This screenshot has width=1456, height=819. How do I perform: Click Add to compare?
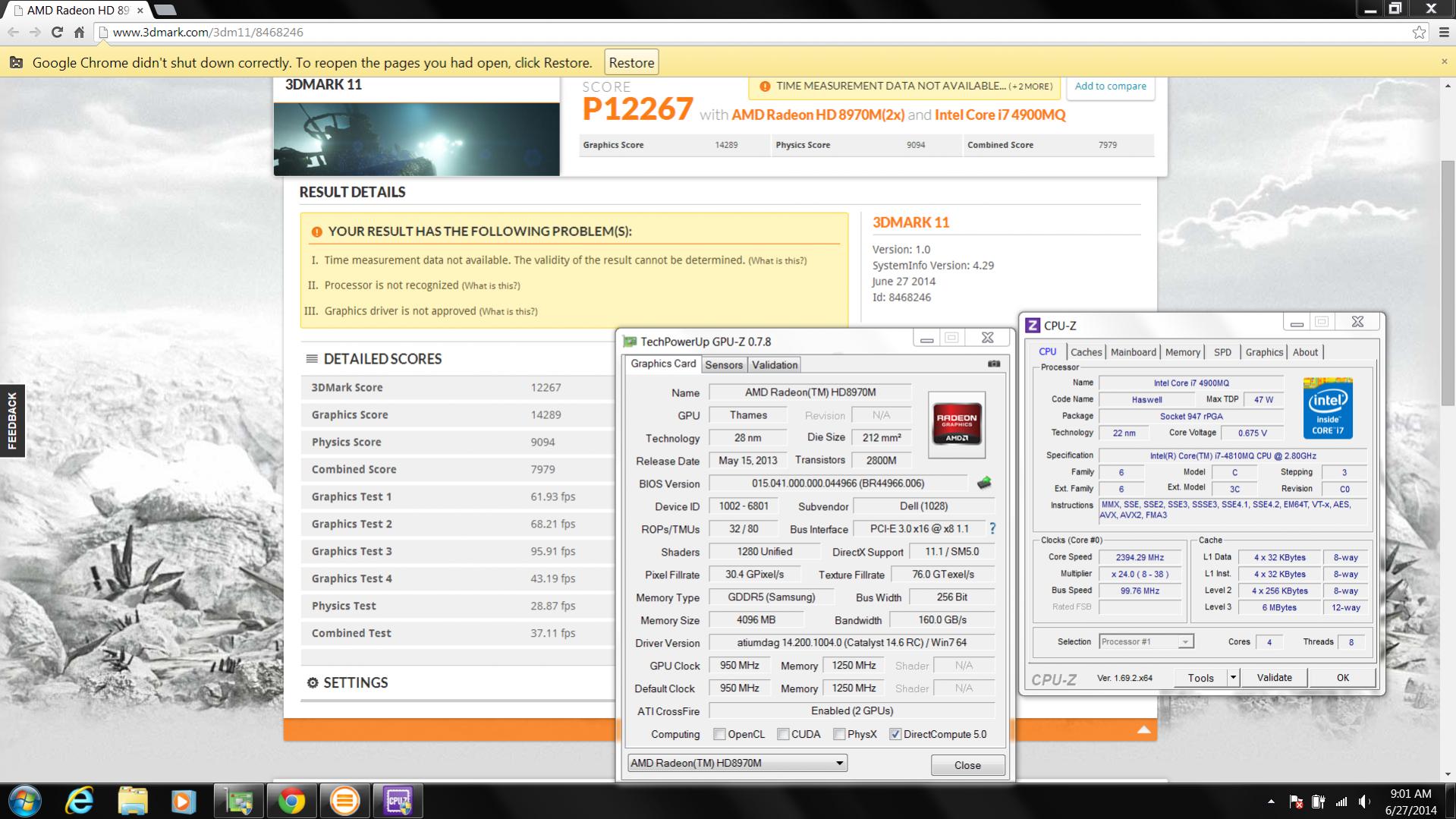click(1110, 86)
